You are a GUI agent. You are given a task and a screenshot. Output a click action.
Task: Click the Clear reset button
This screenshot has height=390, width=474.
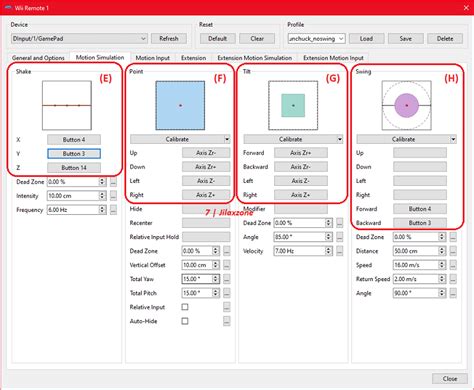(257, 39)
